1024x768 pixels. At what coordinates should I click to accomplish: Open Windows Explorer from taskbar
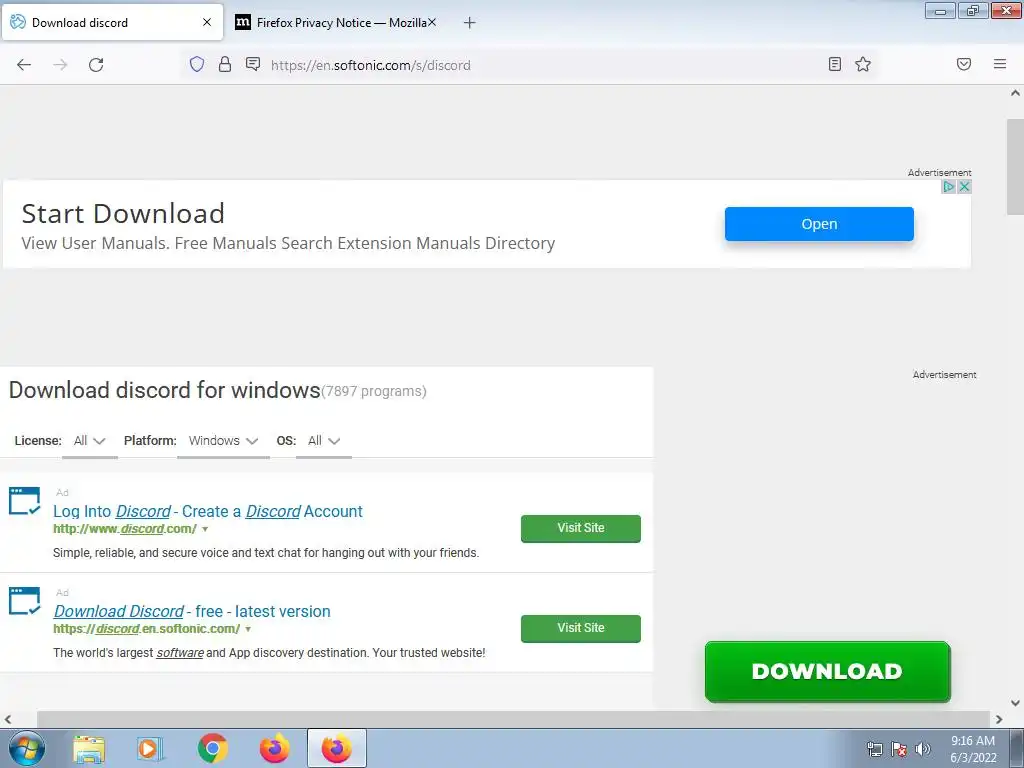click(x=89, y=749)
